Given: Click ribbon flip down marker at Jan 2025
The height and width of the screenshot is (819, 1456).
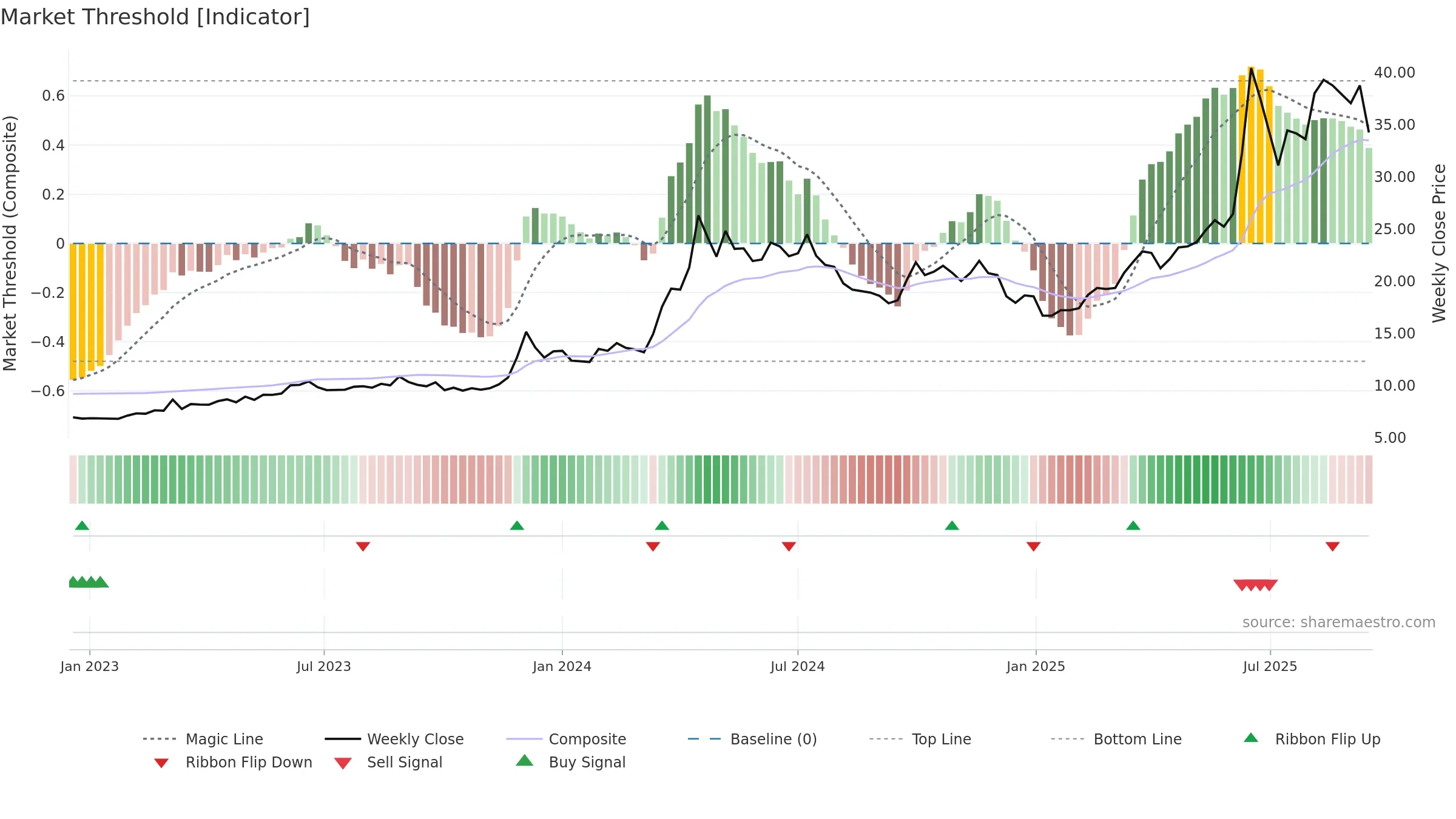Looking at the screenshot, I should 1034,547.
